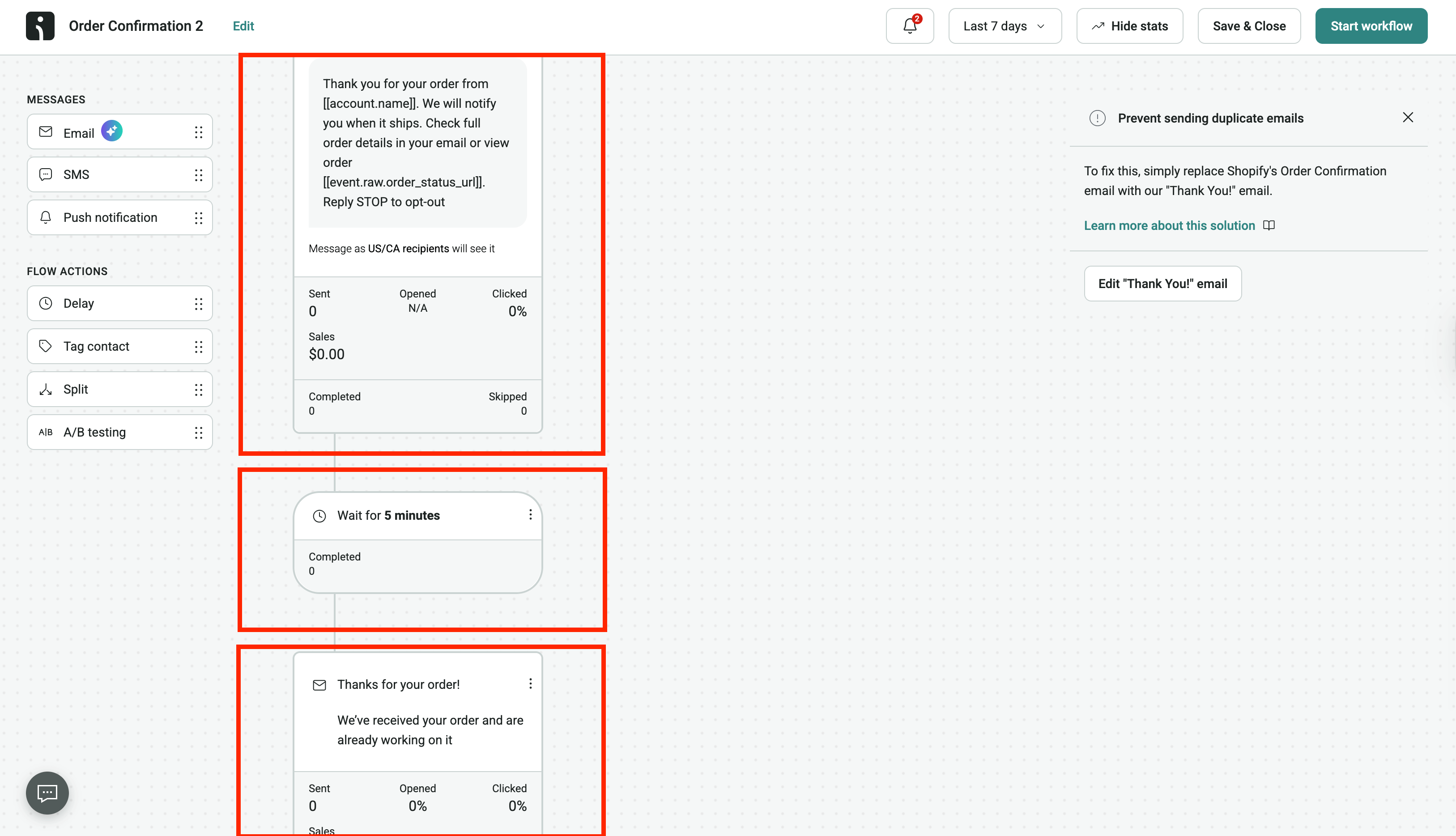This screenshot has width=1456, height=836.
Task: Select the Split flow action icon
Action: tap(46, 389)
